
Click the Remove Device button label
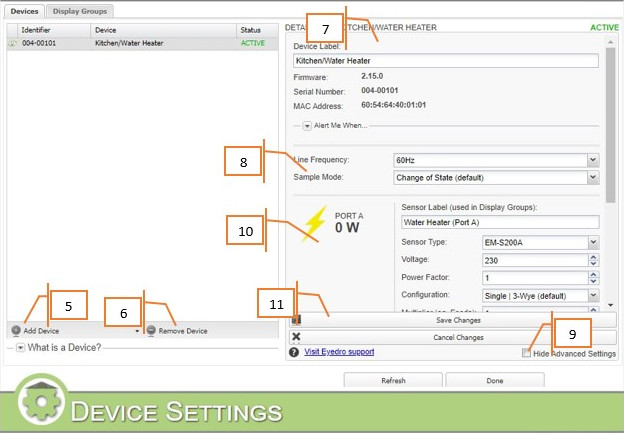(183, 331)
